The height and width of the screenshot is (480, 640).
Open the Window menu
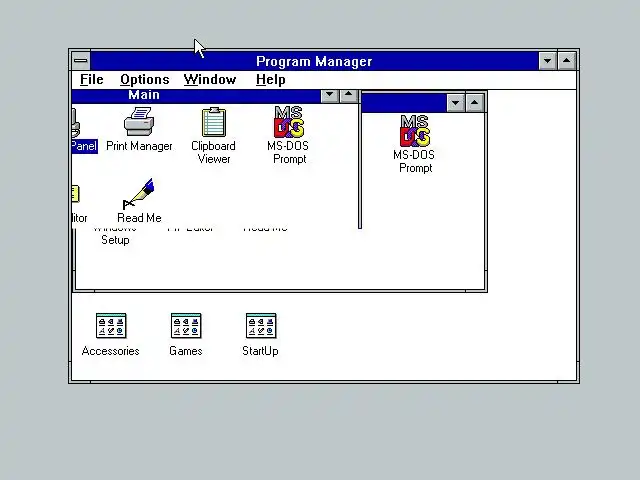coord(210,79)
